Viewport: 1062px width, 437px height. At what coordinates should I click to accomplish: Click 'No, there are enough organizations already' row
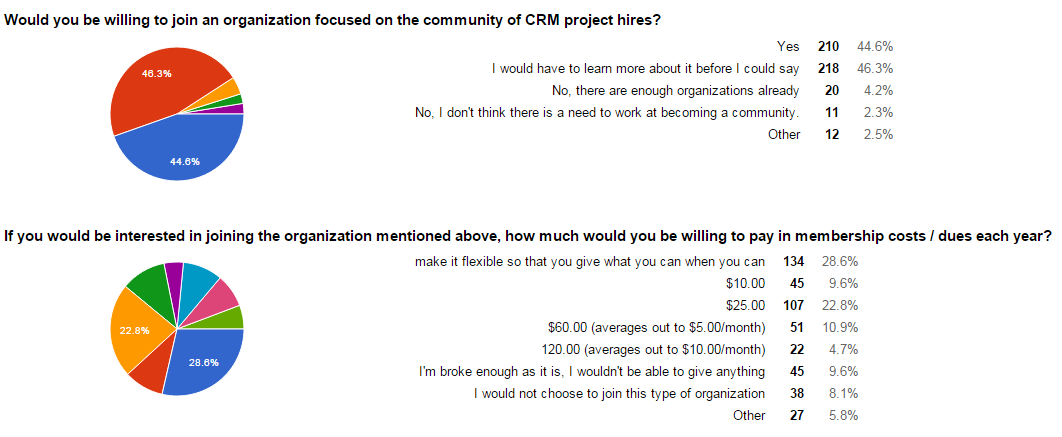click(654, 90)
